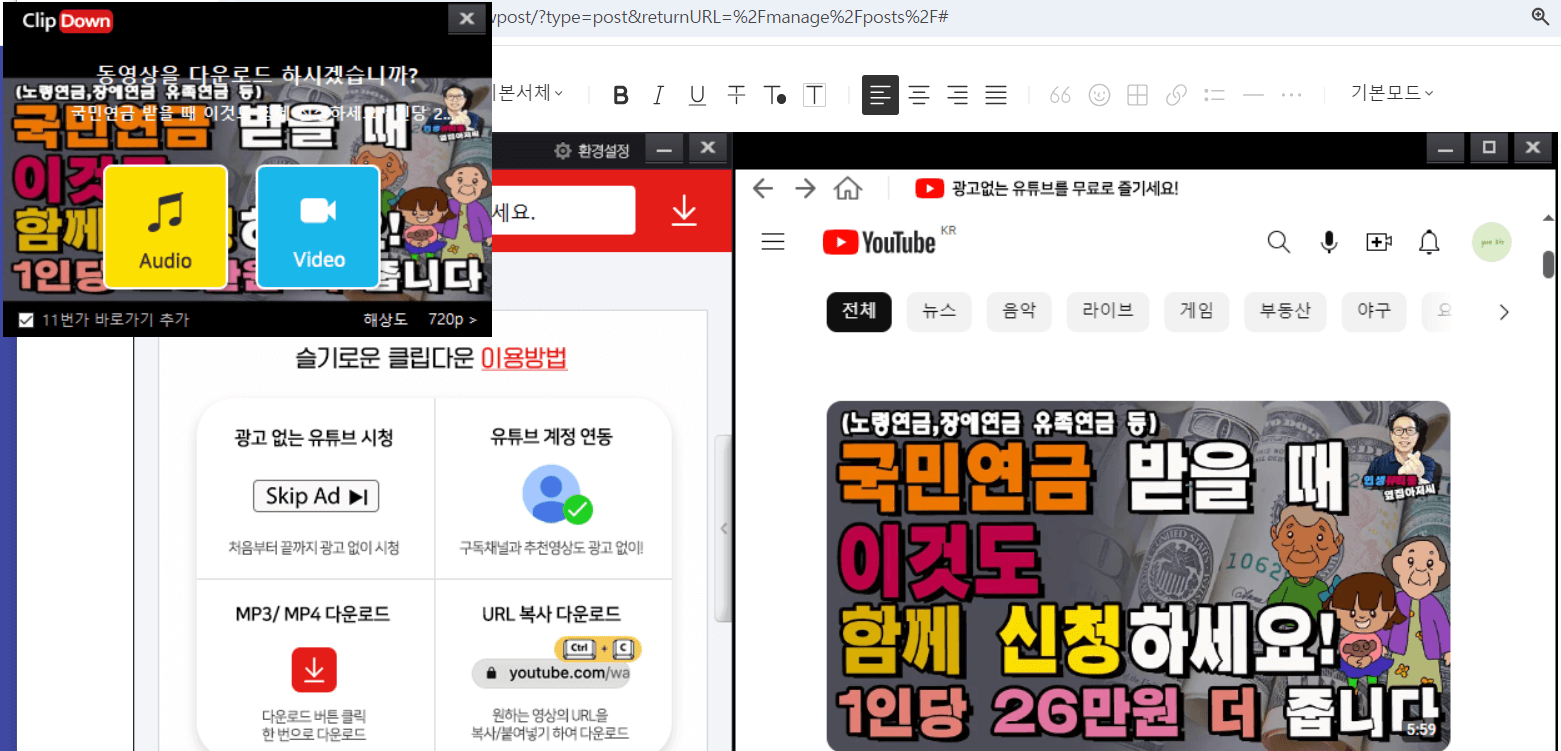Screen dimensions: 1561x751
Task: Click the ClipDown URL input field
Action: click(563, 211)
